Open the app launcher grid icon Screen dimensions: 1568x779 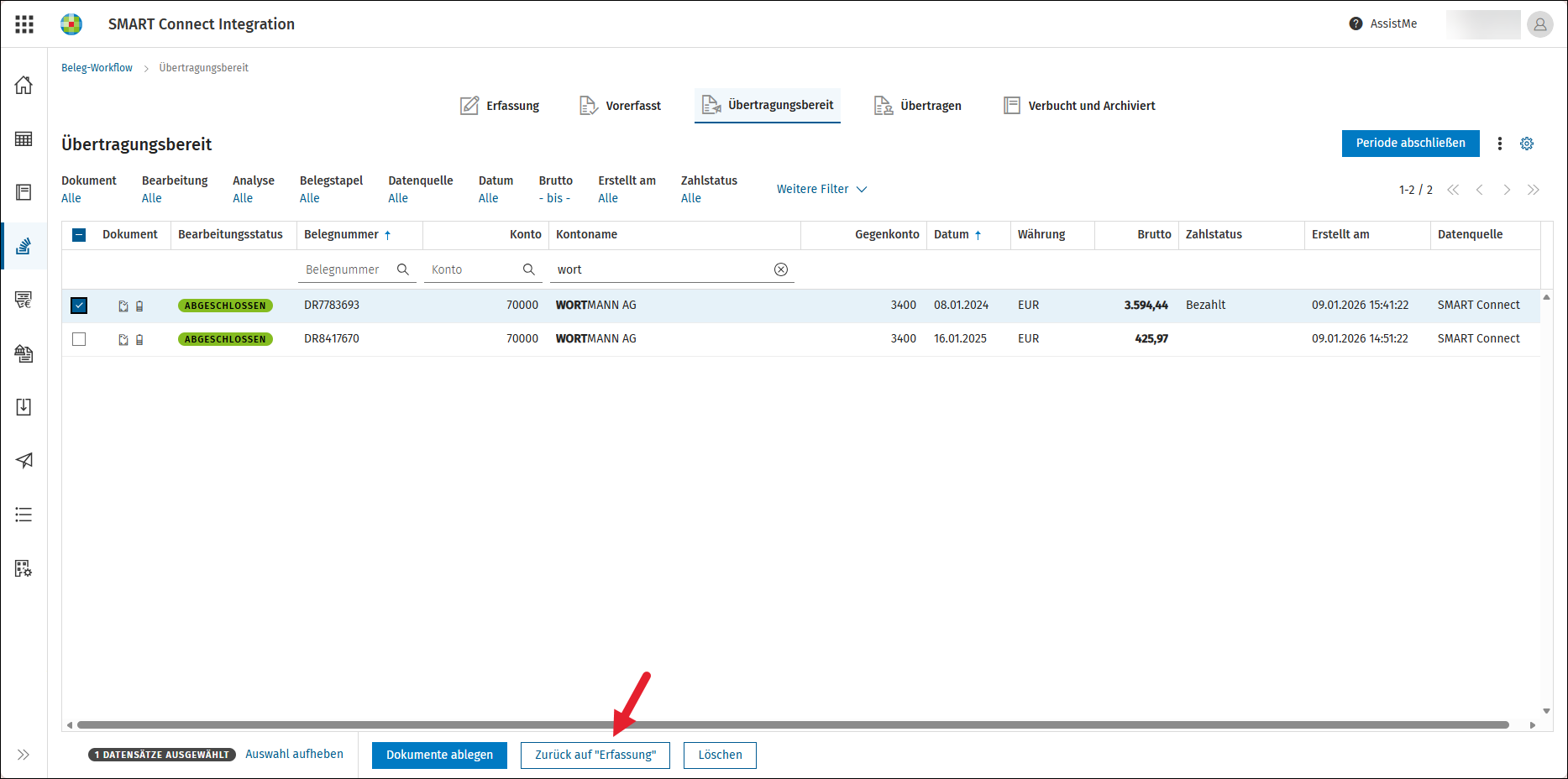(x=24, y=24)
